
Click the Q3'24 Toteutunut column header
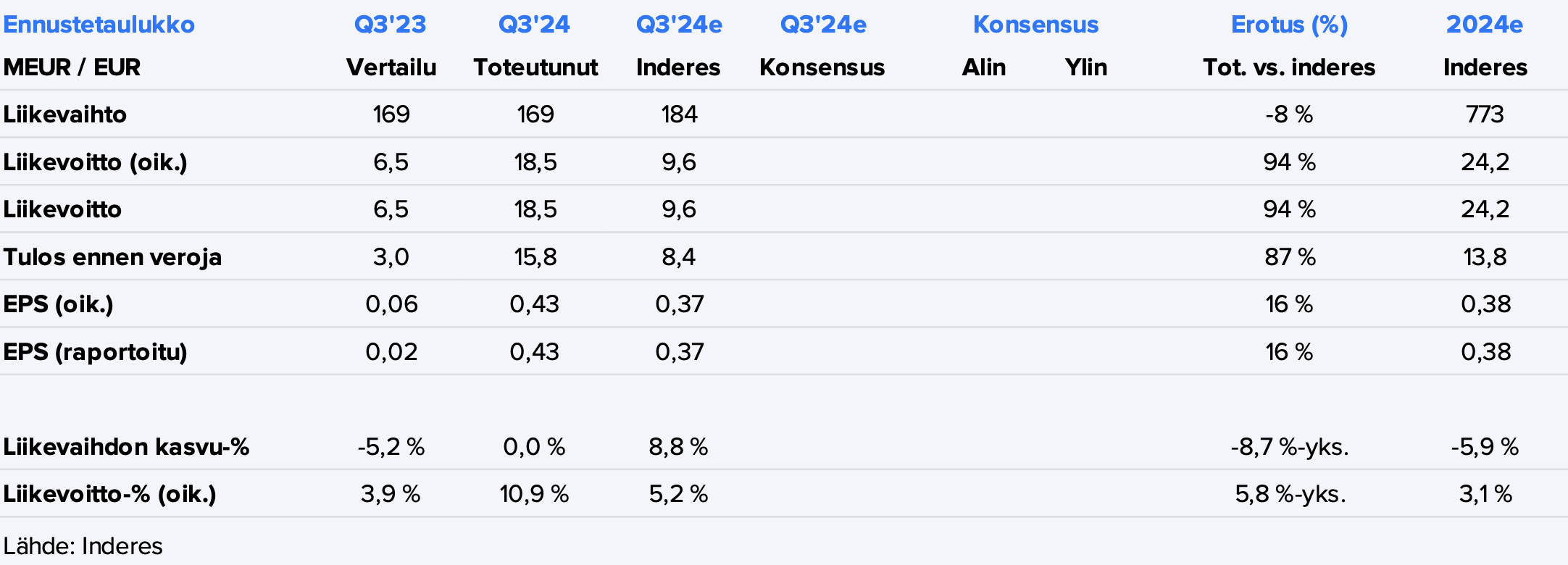click(x=534, y=25)
